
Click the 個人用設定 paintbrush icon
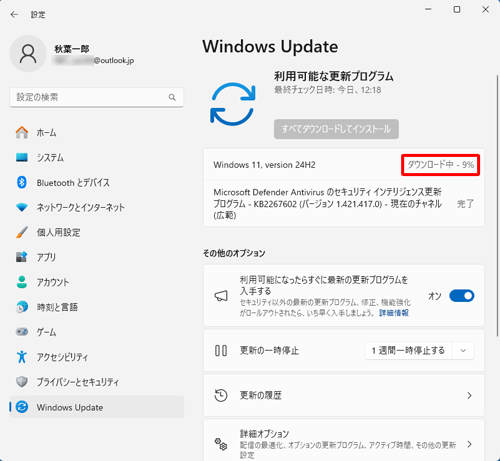(x=22, y=232)
